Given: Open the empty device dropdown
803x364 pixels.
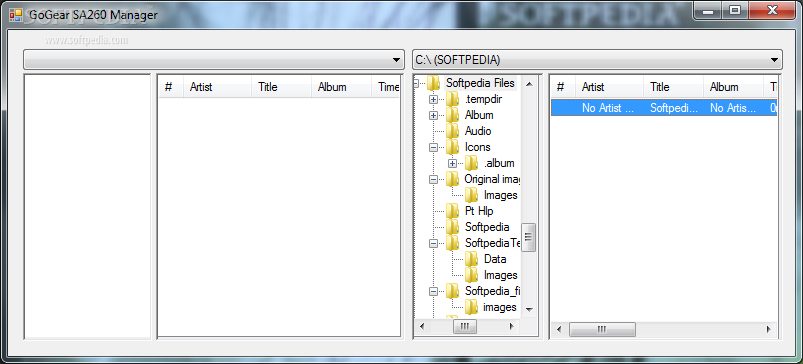Looking at the screenshot, I should click(x=214, y=60).
